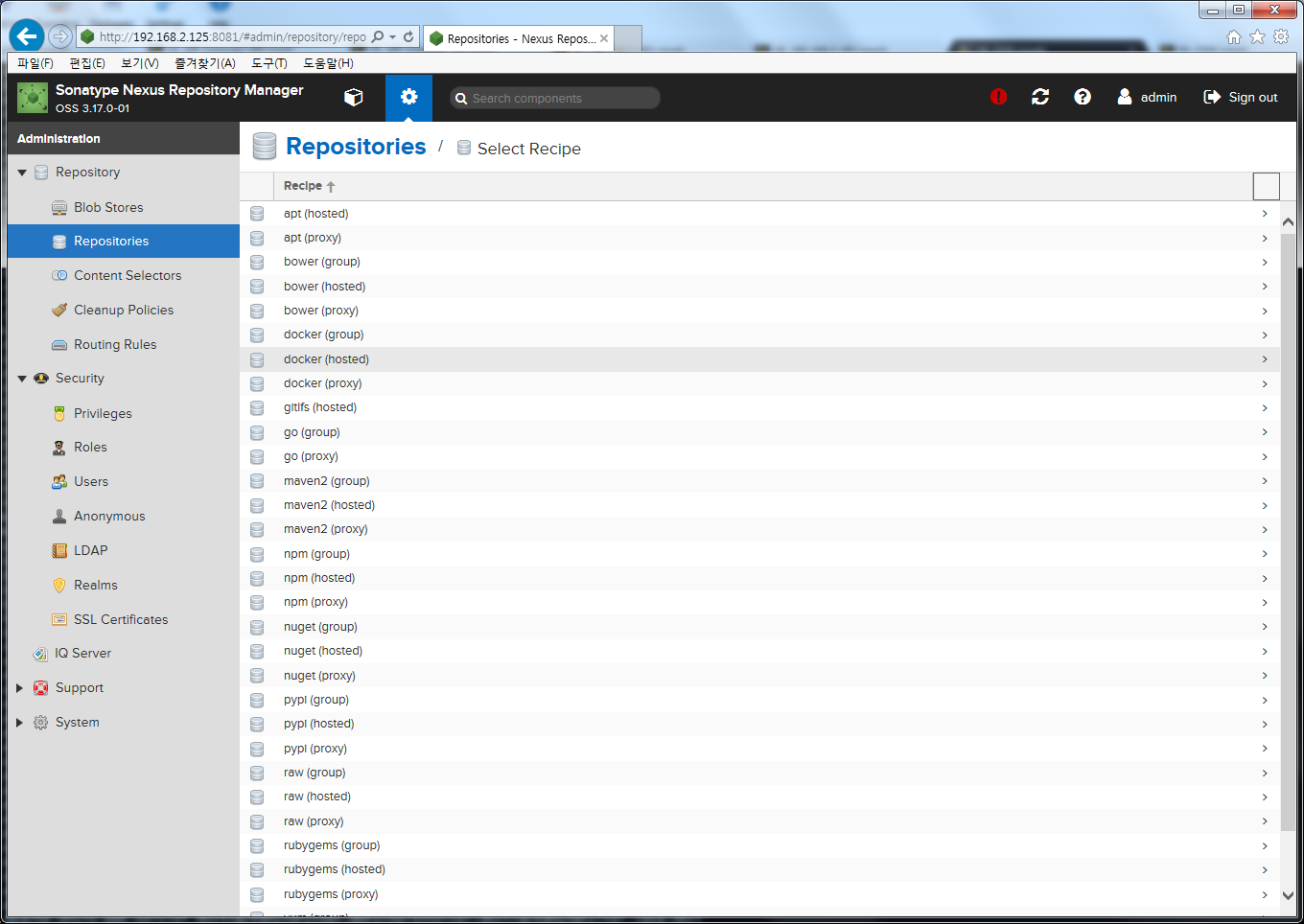This screenshot has height=924, width=1304.
Task: Open browser Favorites star icon
Action: pyautogui.click(x=1257, y=36)
